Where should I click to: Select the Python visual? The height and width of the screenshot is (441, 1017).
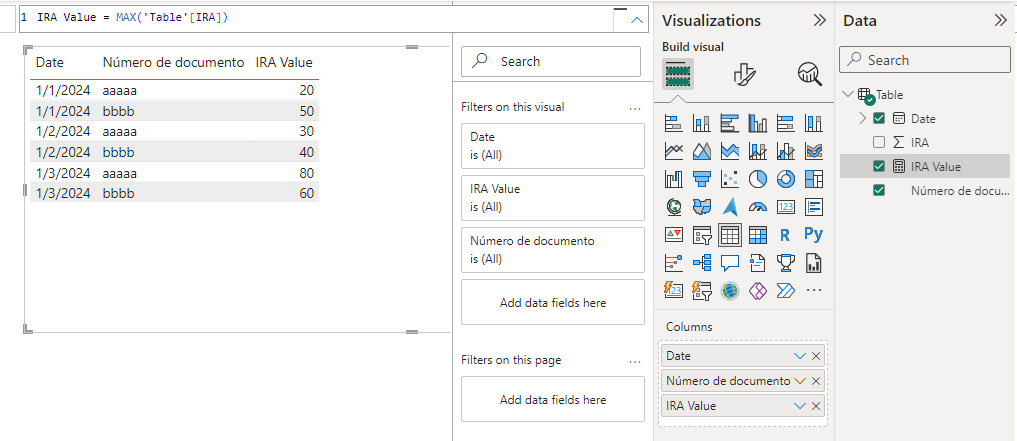point(813,234)
